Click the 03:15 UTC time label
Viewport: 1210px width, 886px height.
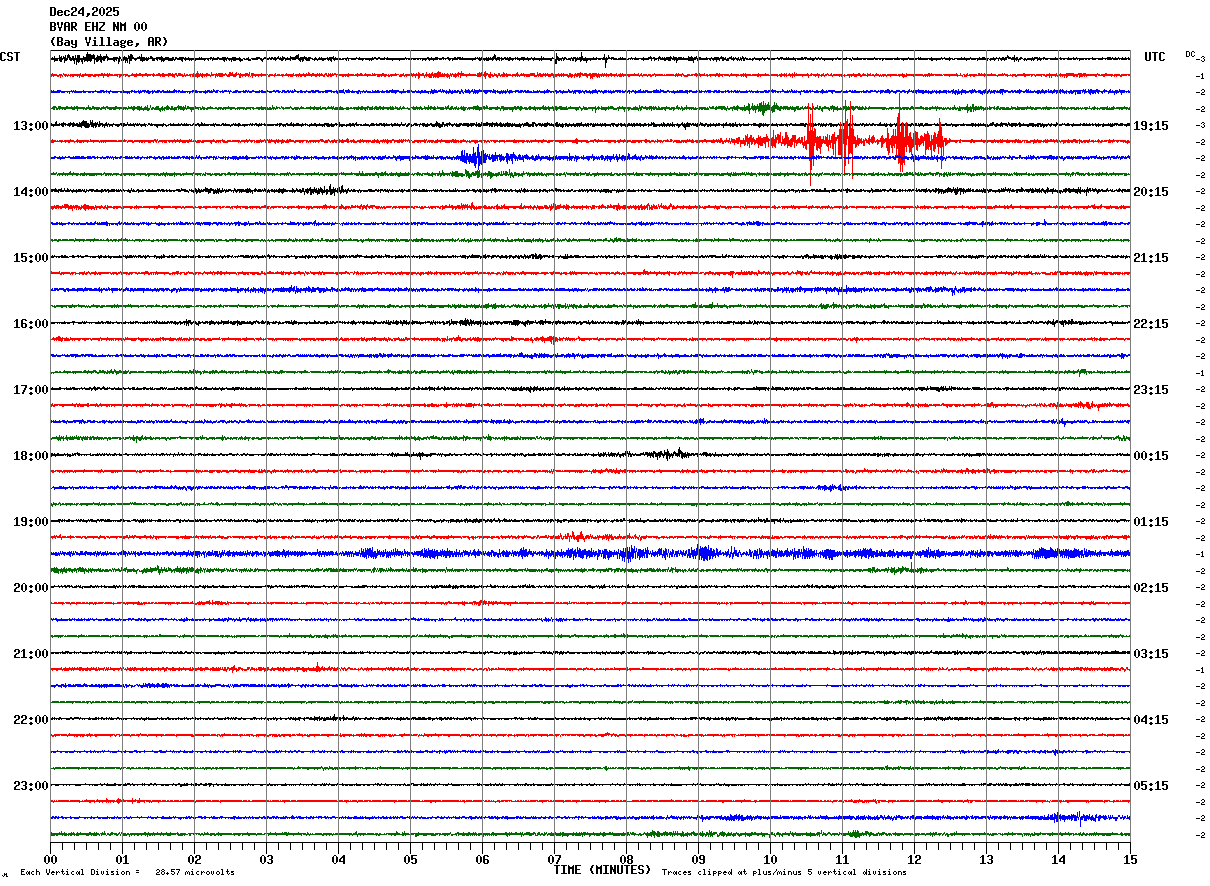(1151, 654)
